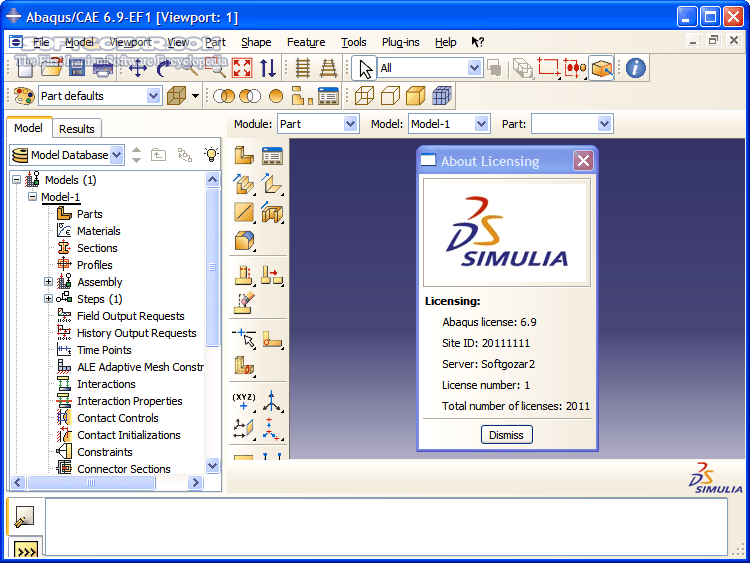This screenshot has width=750, height=563.
Task: Select the Create Datum Point XYZ tool
Action: tap(244, 401)
